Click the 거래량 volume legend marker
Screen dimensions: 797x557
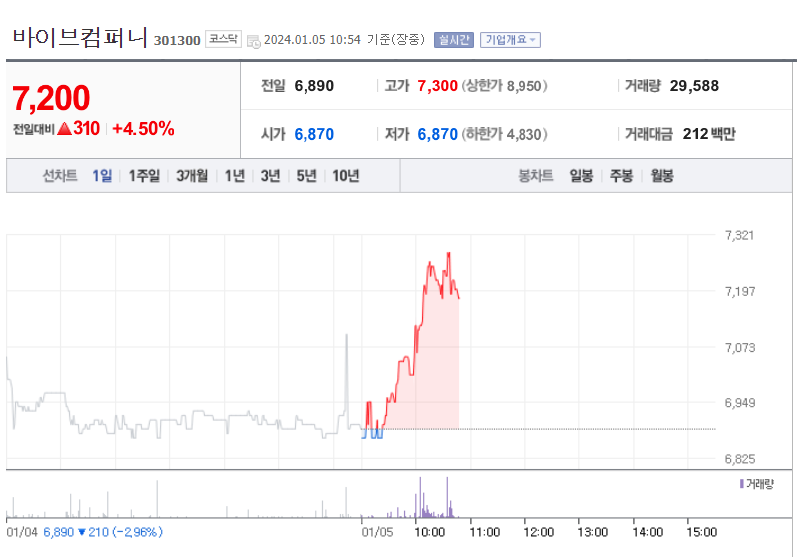click(742, 483)
